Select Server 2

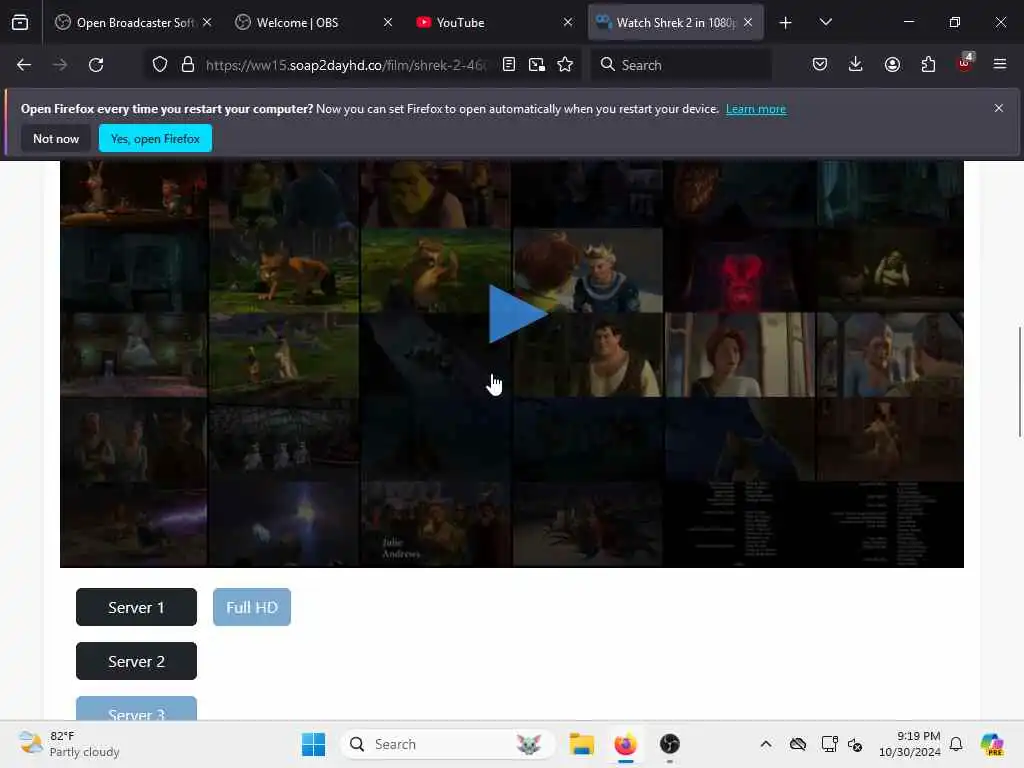[136, 661]
